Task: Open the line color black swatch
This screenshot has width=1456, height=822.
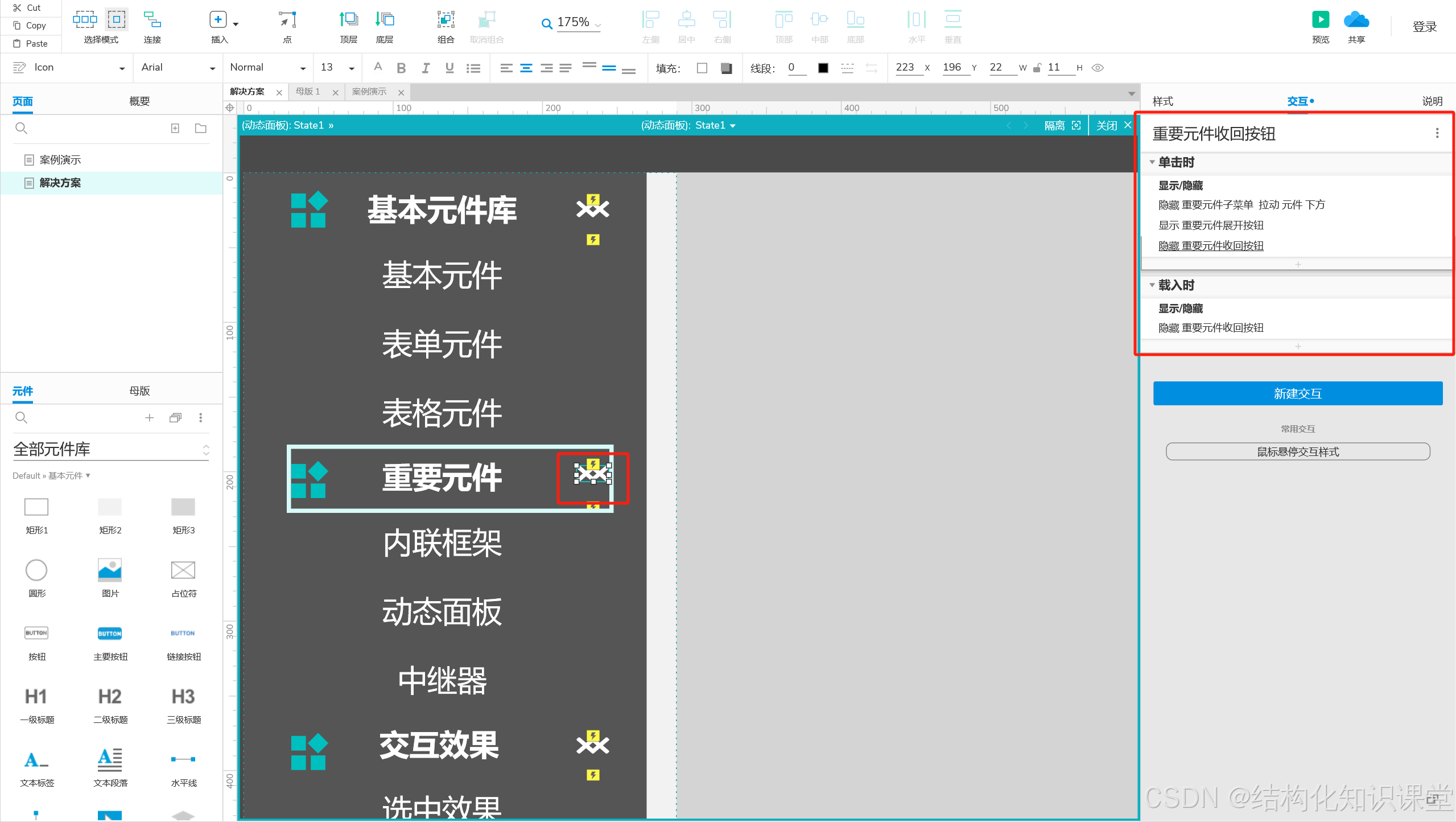Action: [x=823, y=68]
